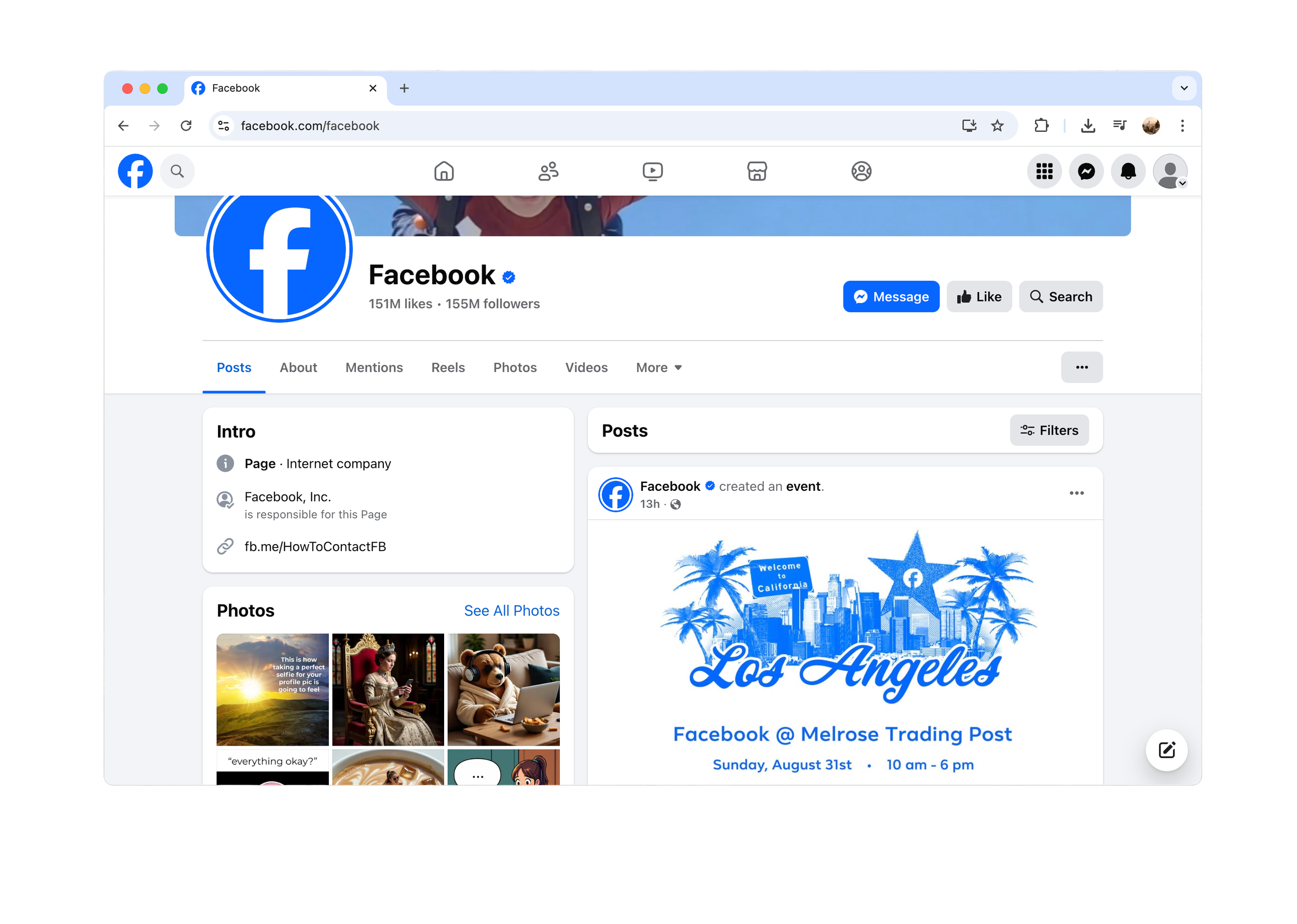The width and height of the screenshot is (1297, 924).
Task: Click the Facebook search magnifier icon
Action: point(177,171)
